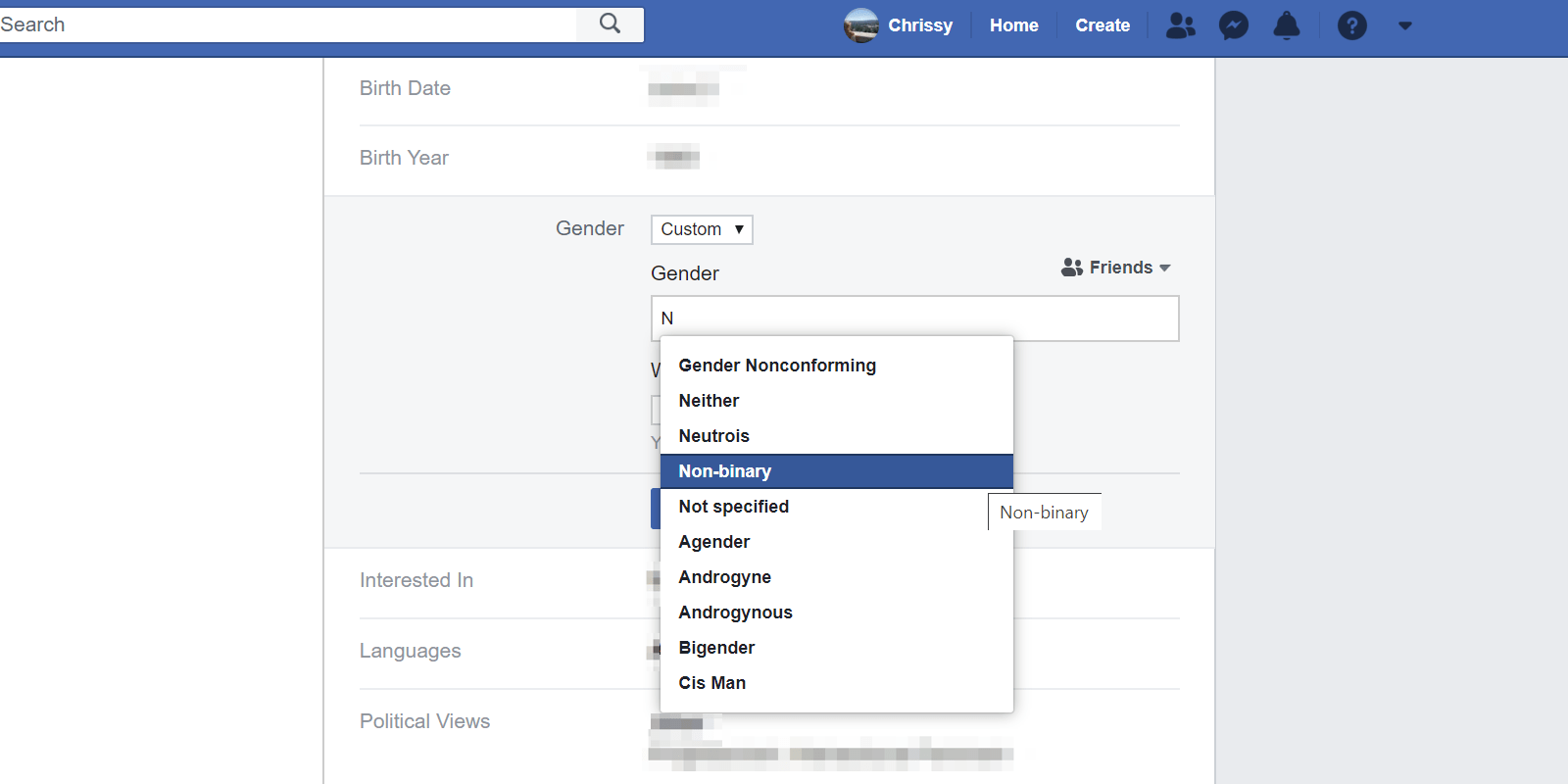Click the search magnifier icon
The height and width of the screenshot is (784, 1568).
pos(610,24)
